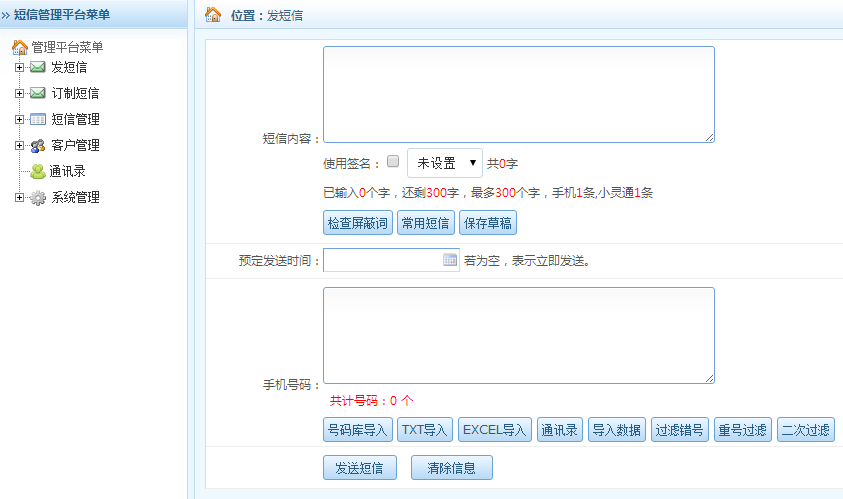Screen dimensions: 843x499
Task: Open 发短信 in the sidebar menu
Action: (x=69, y=67)
